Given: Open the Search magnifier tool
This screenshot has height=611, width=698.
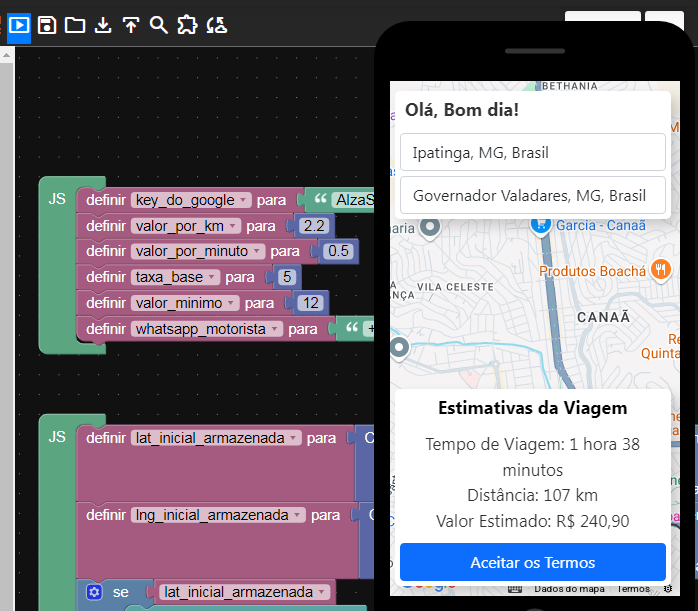Looking at the screenshot, I should point(158,26).
